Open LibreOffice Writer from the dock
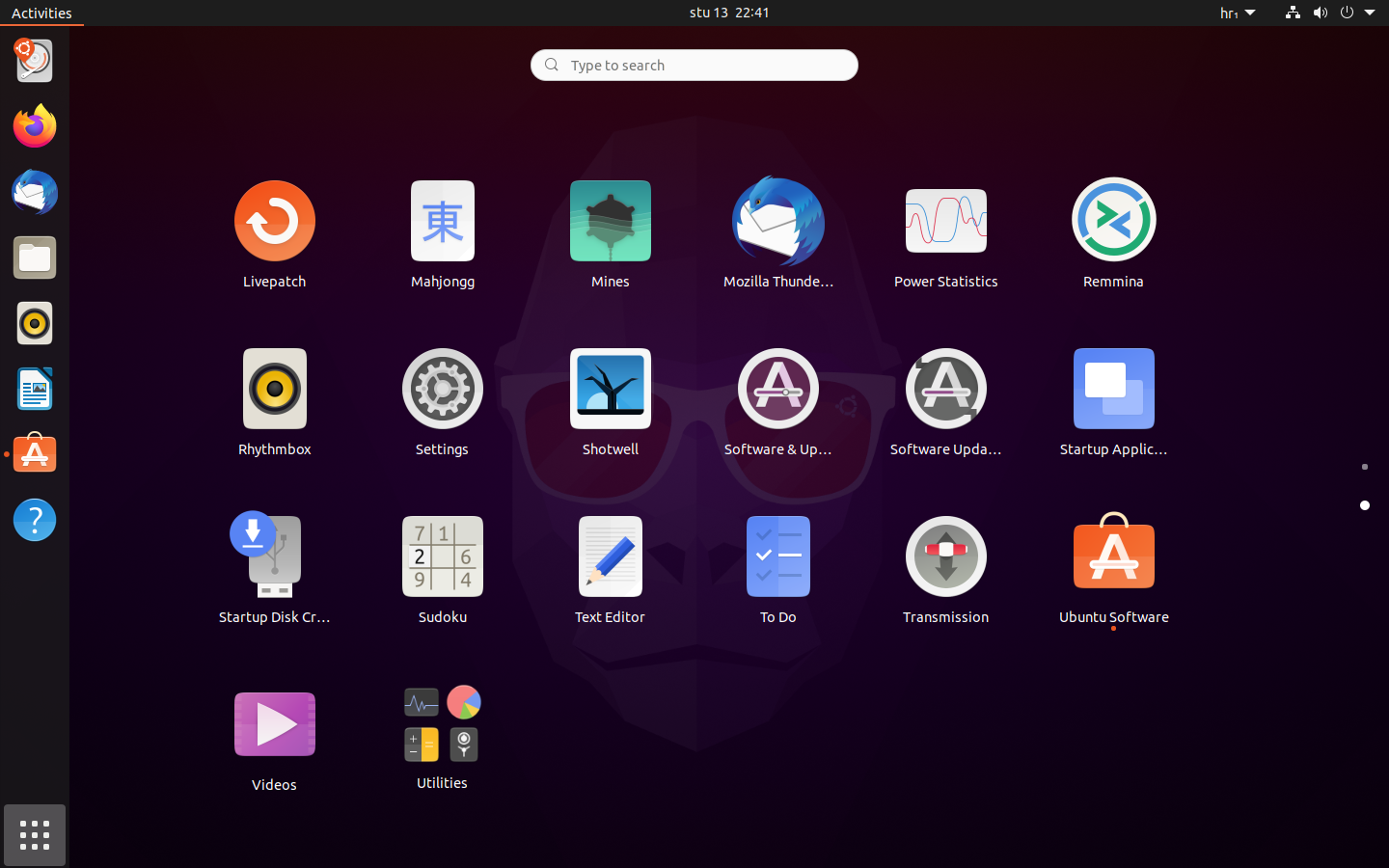The height and width of the screenshot is (868, 1389). click(35, 389)
